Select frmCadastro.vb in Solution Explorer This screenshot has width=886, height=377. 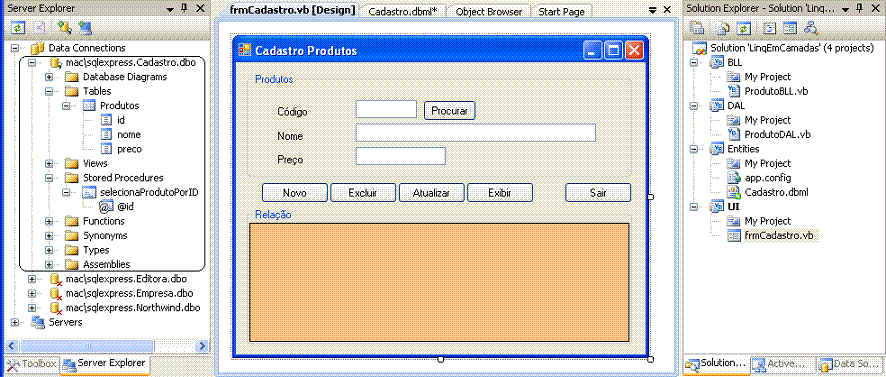pyautogui.click(x=779, y=235)
